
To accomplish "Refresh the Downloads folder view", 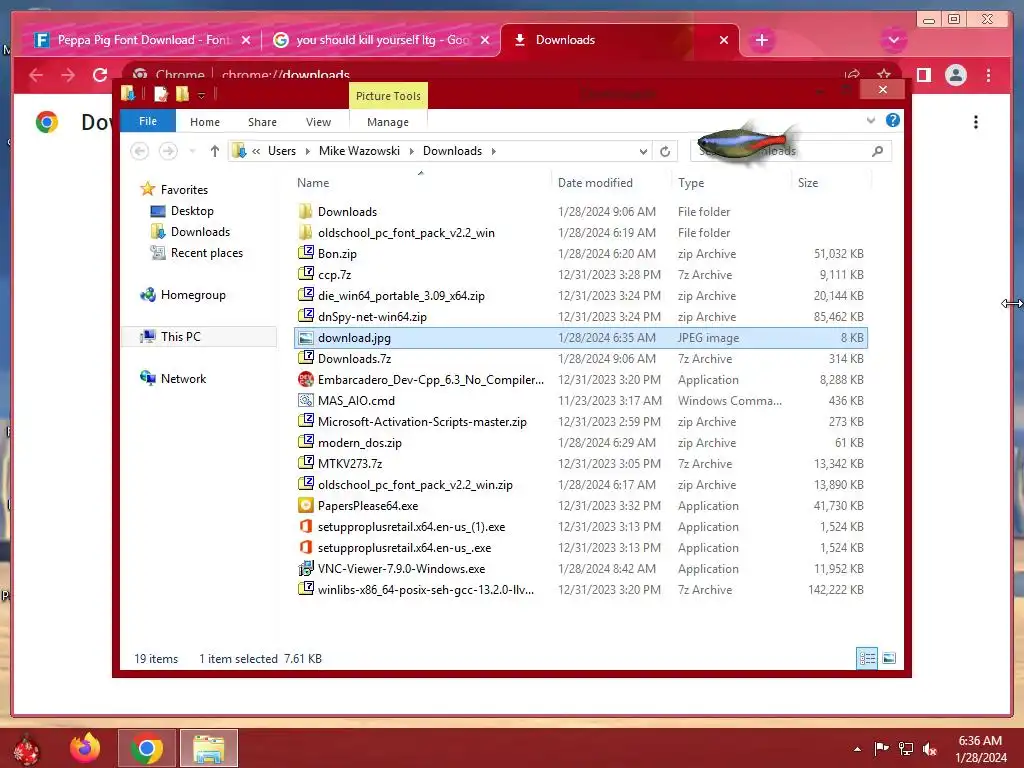I will click(x=665, y=151).
